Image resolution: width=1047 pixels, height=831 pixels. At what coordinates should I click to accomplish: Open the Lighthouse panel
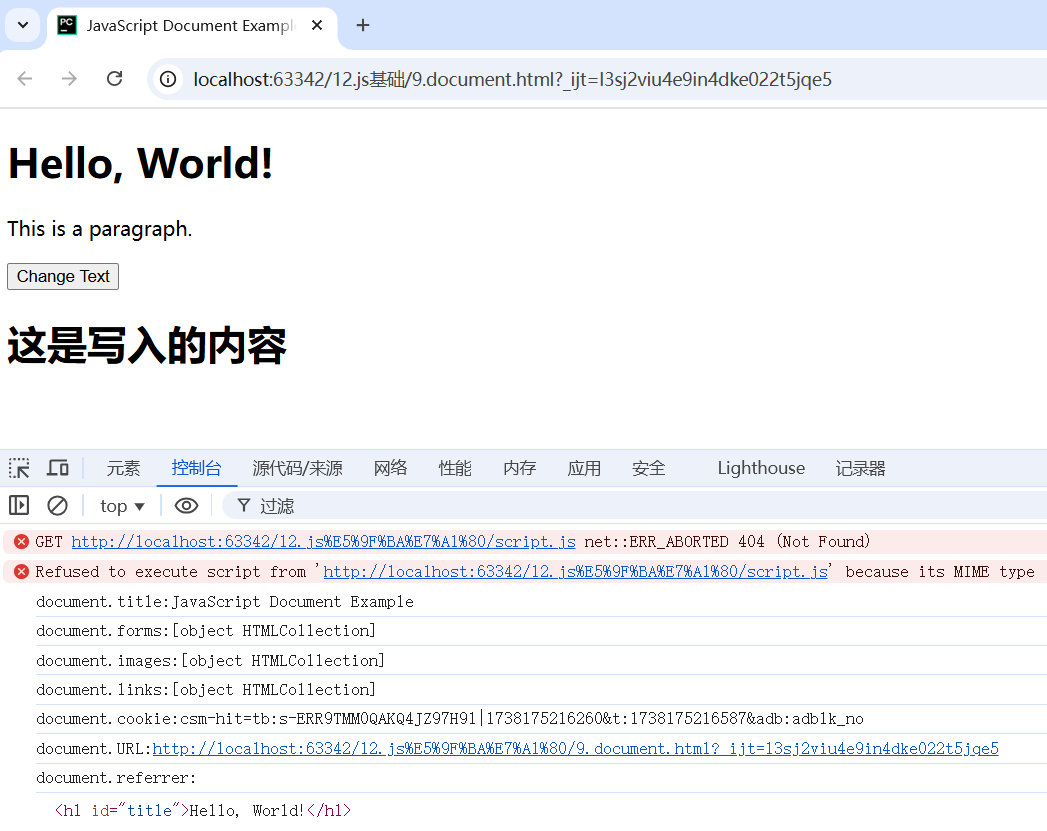[x=760, y=467]
